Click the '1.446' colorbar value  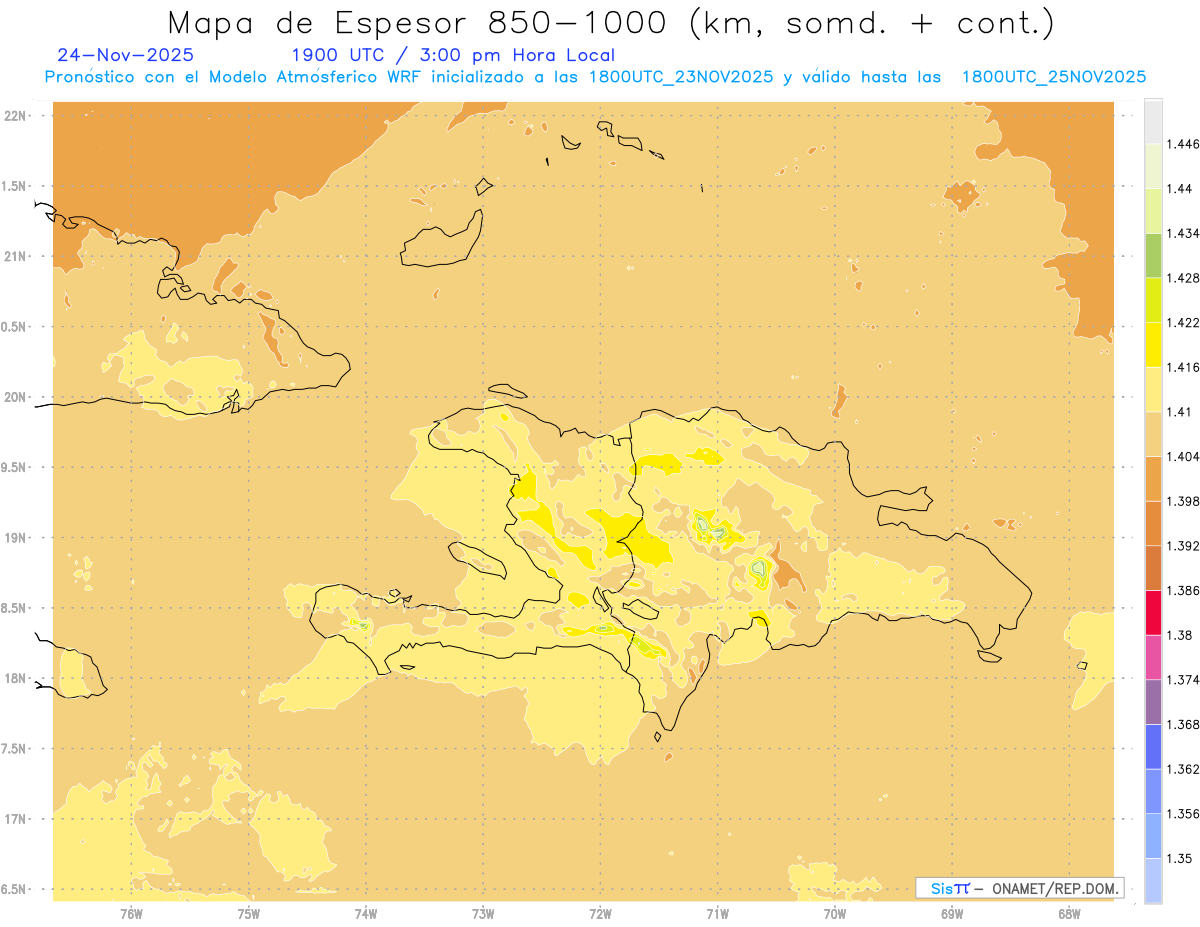click(1185, 144)
